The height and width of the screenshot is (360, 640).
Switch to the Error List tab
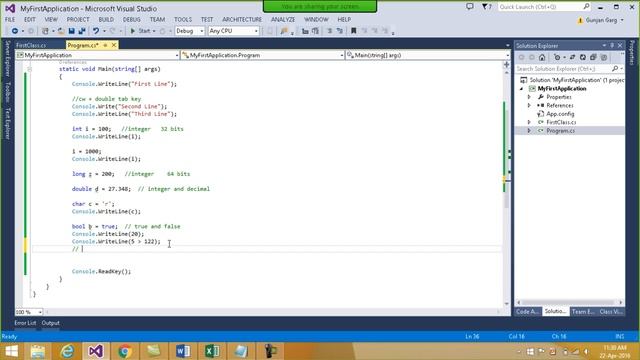25,323
